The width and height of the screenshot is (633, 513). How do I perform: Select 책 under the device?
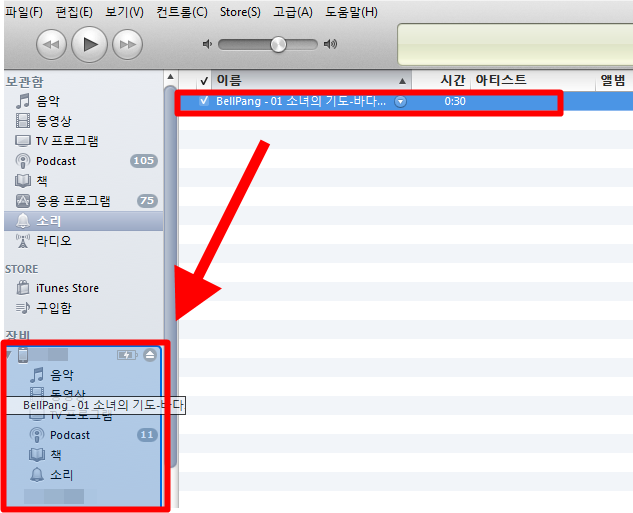[84, 455]
